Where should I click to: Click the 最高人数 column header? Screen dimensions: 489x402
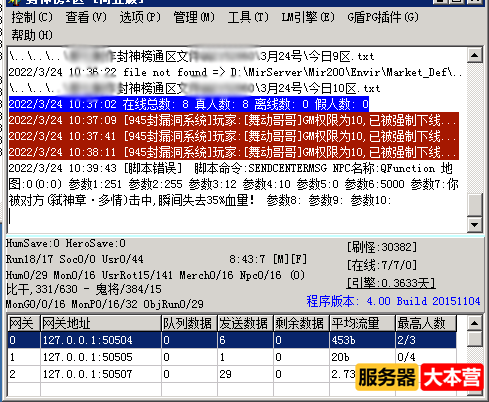(426, 323)
